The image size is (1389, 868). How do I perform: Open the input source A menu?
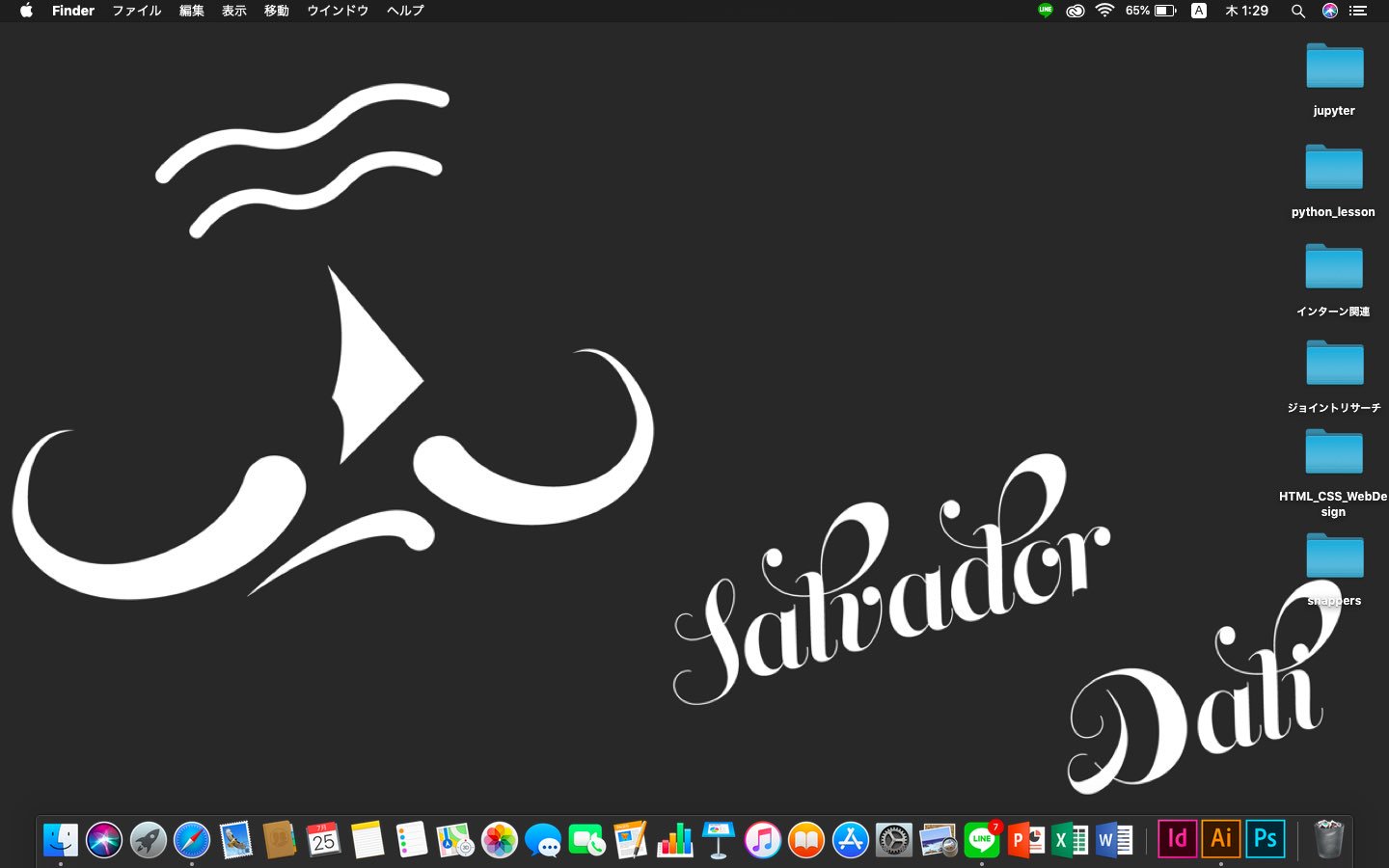[x=1199, y=11]
